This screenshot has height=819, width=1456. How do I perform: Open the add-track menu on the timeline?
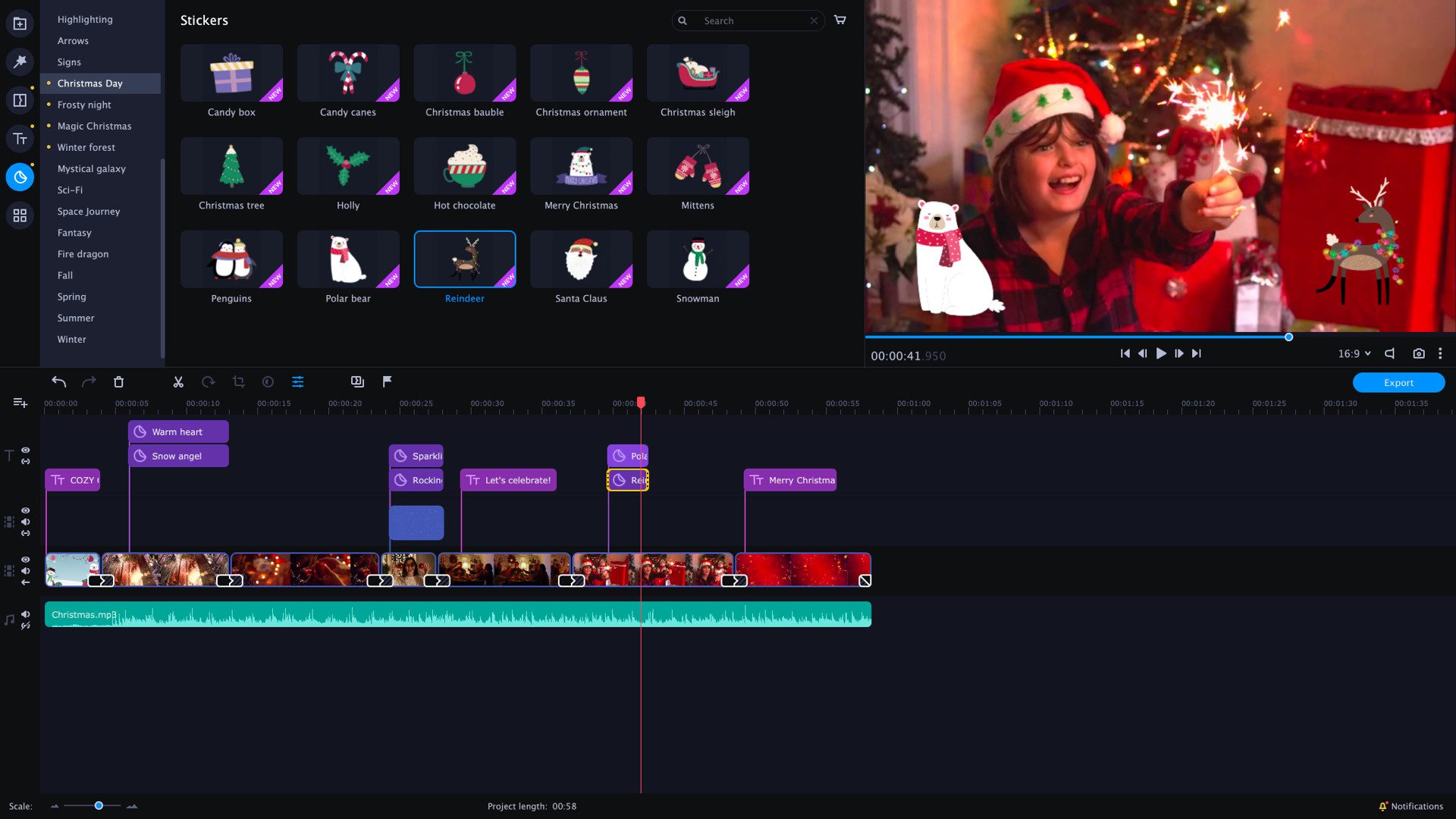coord(20,403)
